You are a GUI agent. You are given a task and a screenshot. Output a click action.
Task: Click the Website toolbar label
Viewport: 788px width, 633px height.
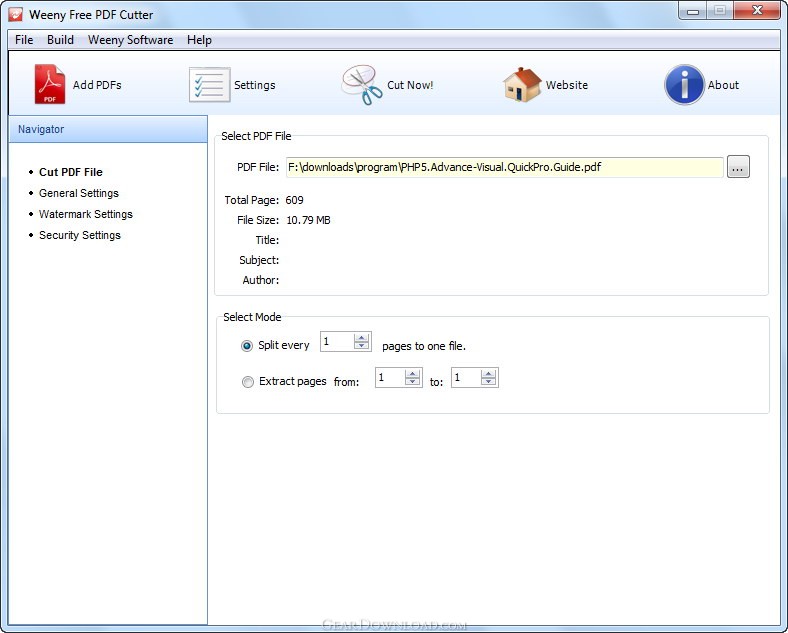(567, 85)
